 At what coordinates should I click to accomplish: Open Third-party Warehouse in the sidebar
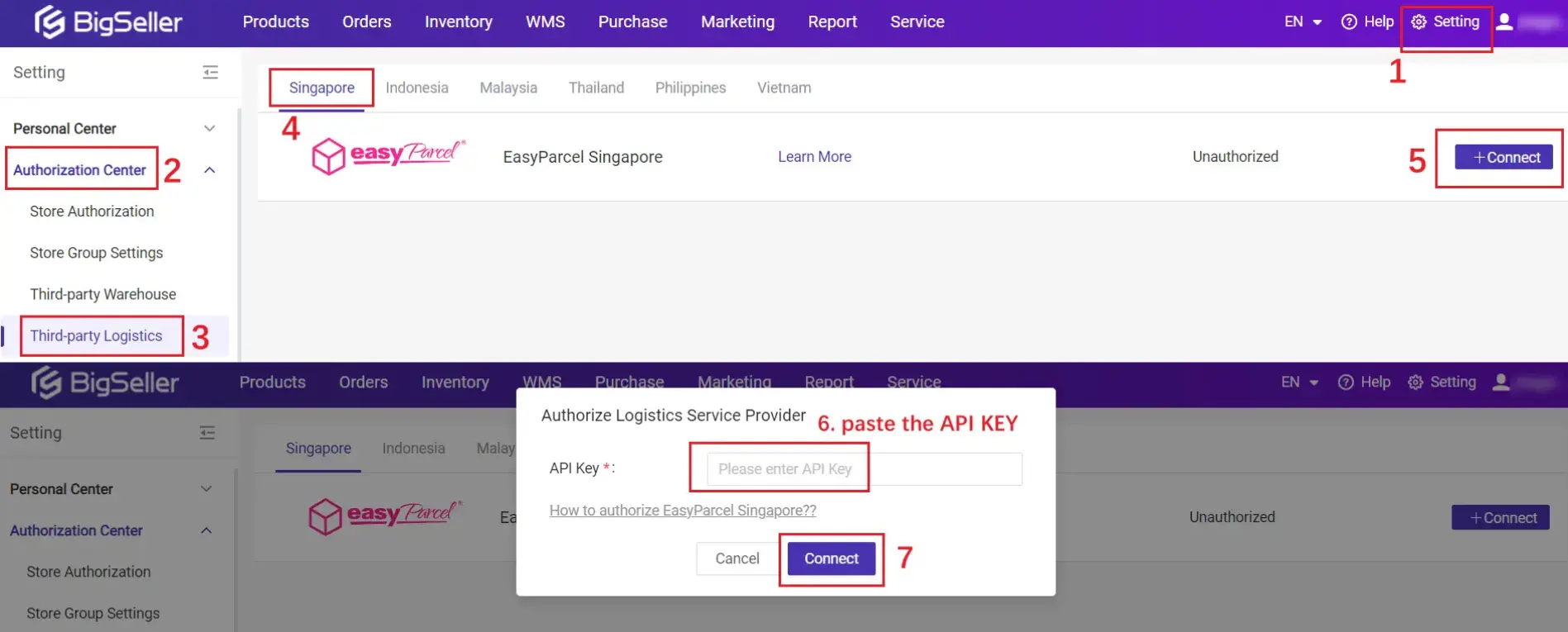(102, 294)
